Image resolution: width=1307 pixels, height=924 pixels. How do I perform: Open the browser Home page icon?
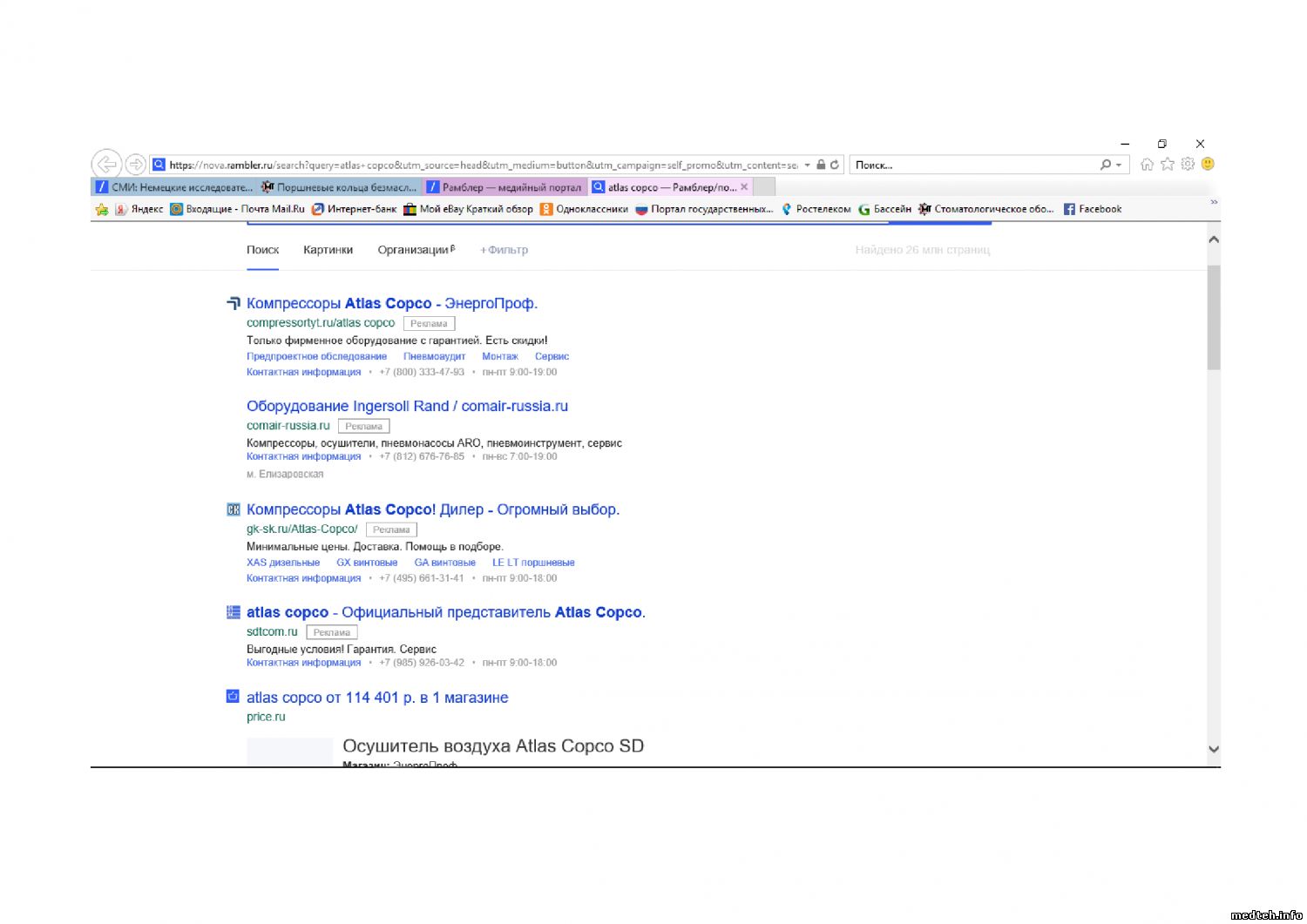[x=1147, y=165]
